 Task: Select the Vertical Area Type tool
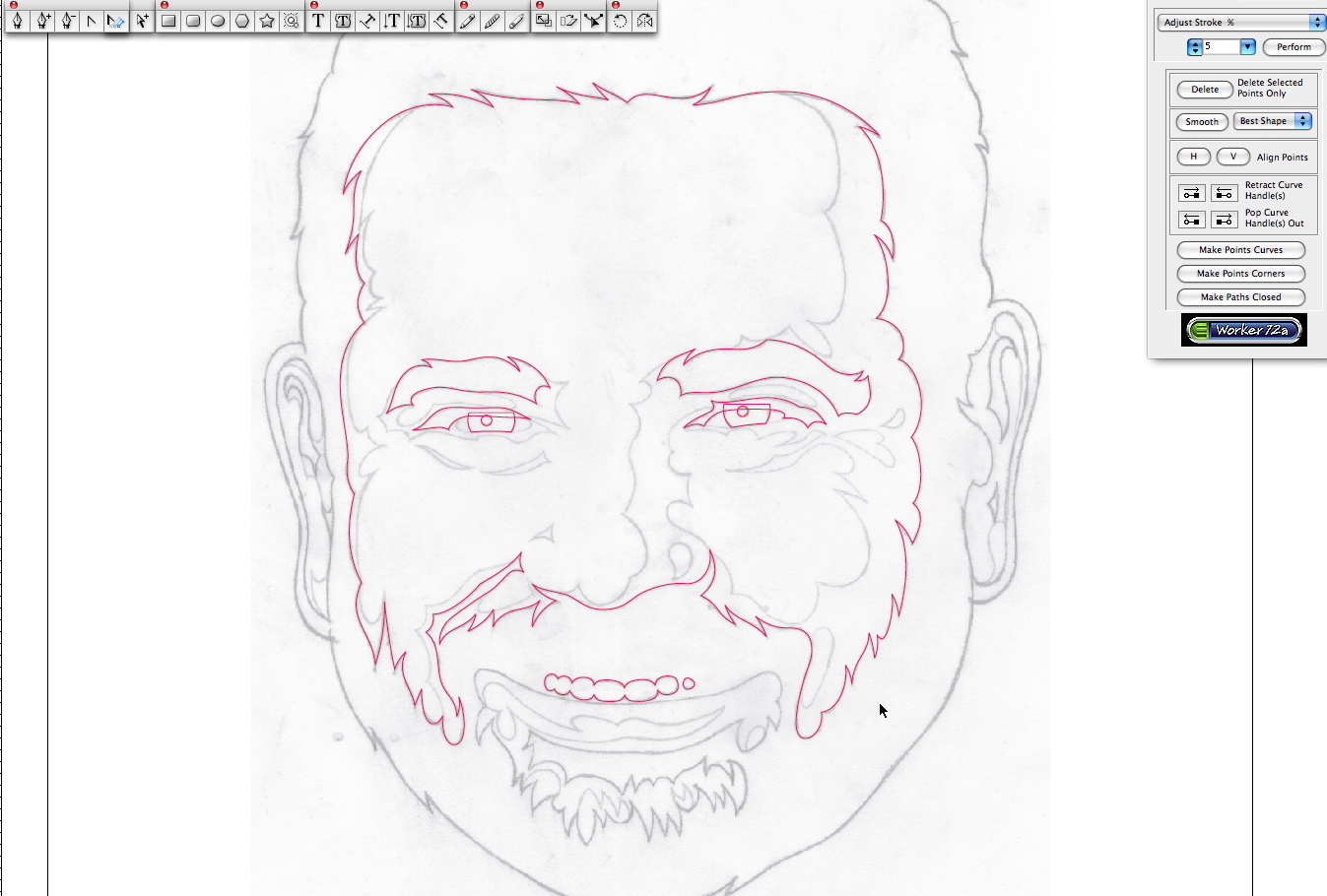(x=417, y=20)
